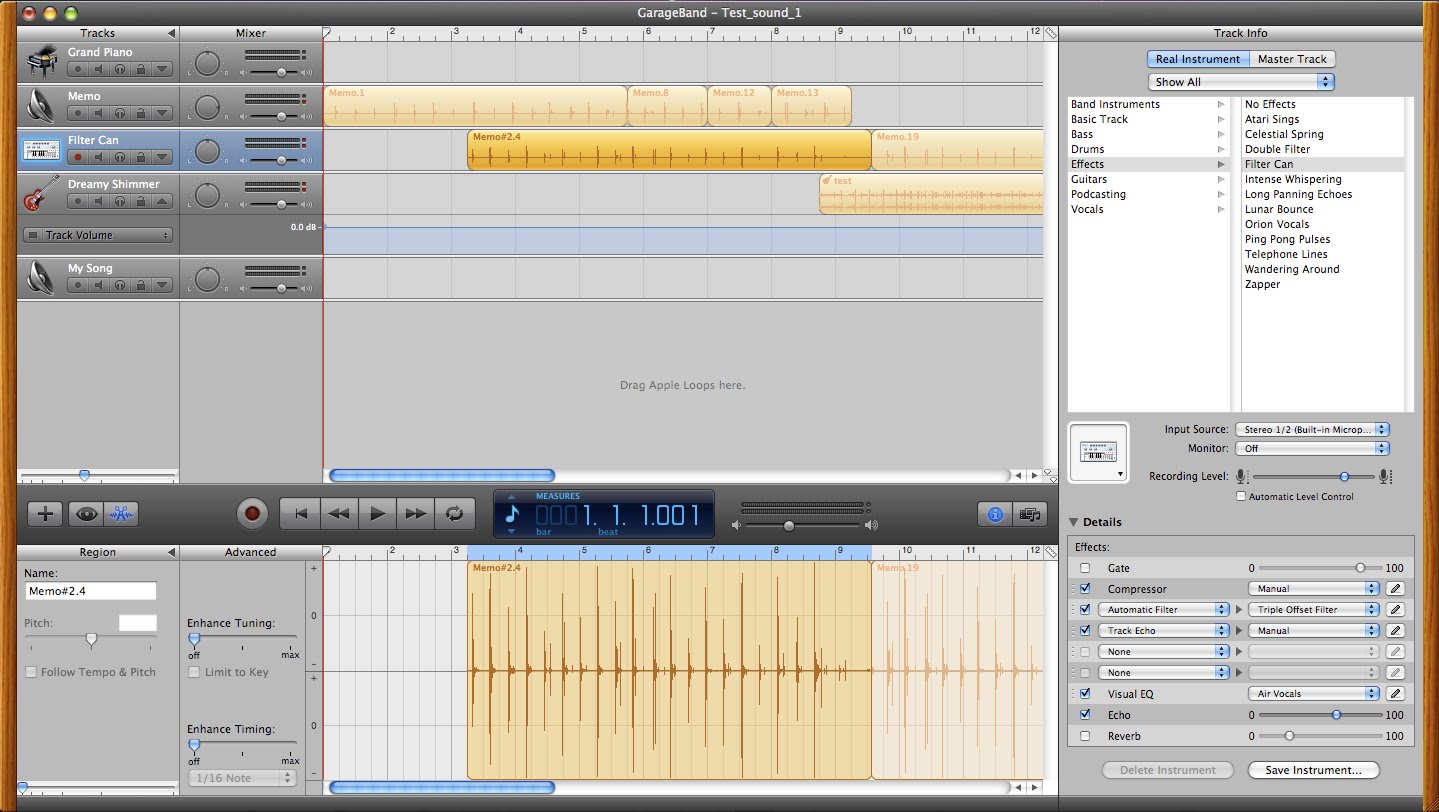Go to the beginning of the song
The width and height of the screenshot is (1439, 812).
click(299, 514)
